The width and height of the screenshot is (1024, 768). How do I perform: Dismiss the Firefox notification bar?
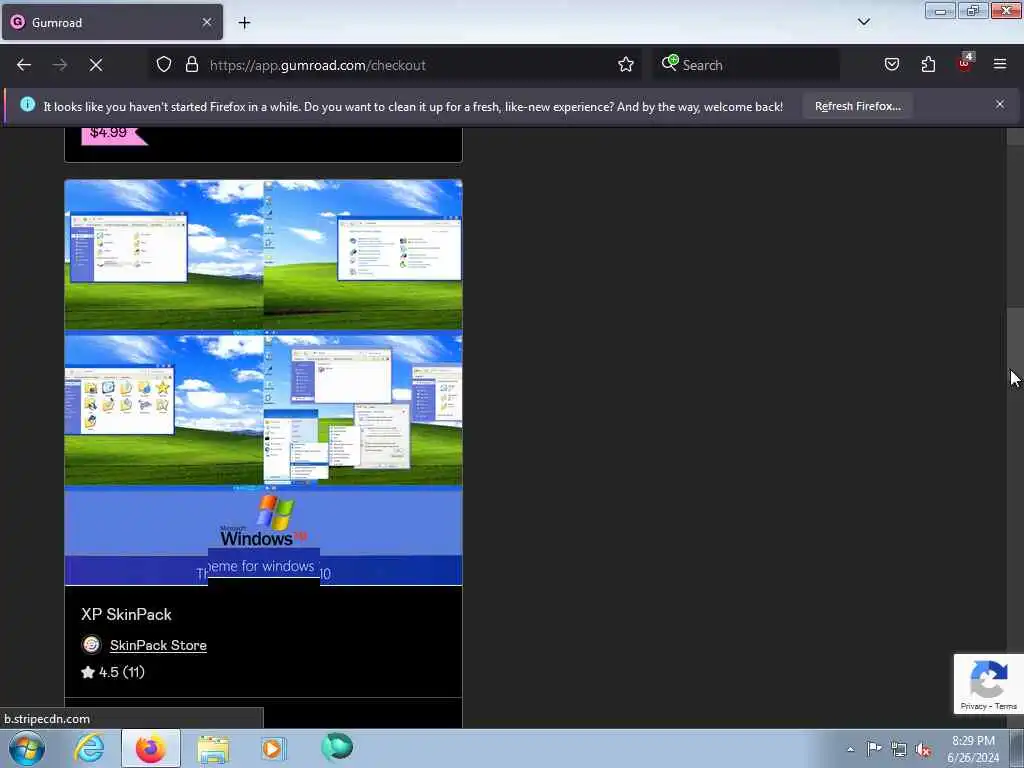point(999,104)
